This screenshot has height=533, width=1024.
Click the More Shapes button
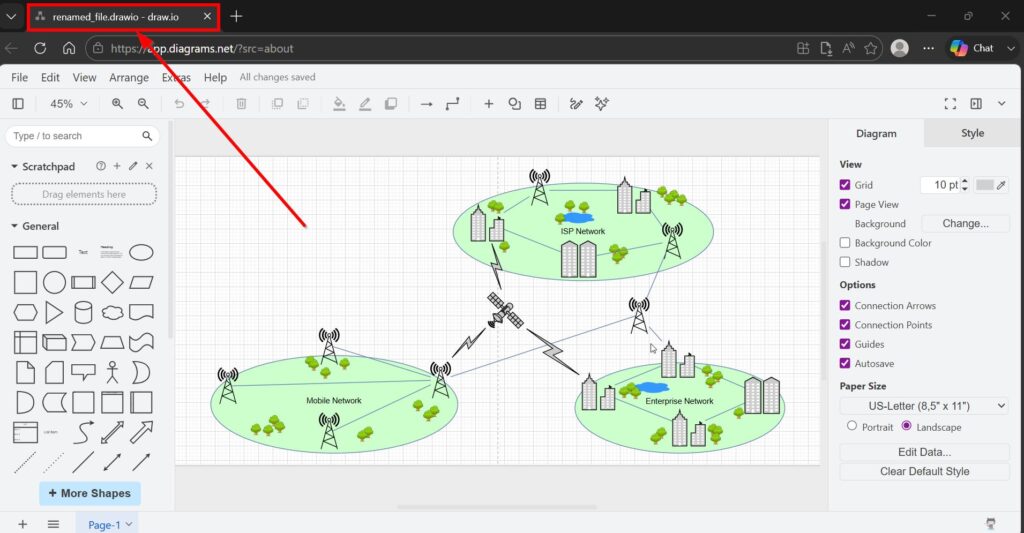[x=90, y=493]
